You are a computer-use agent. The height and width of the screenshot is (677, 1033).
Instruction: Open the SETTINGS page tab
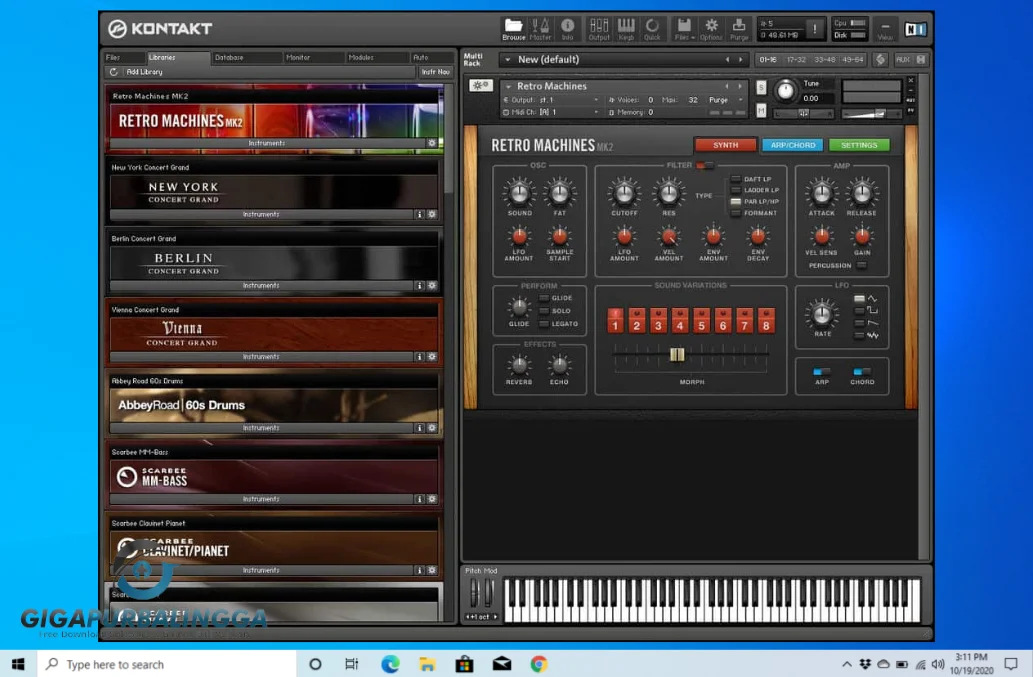coord(859,145)
